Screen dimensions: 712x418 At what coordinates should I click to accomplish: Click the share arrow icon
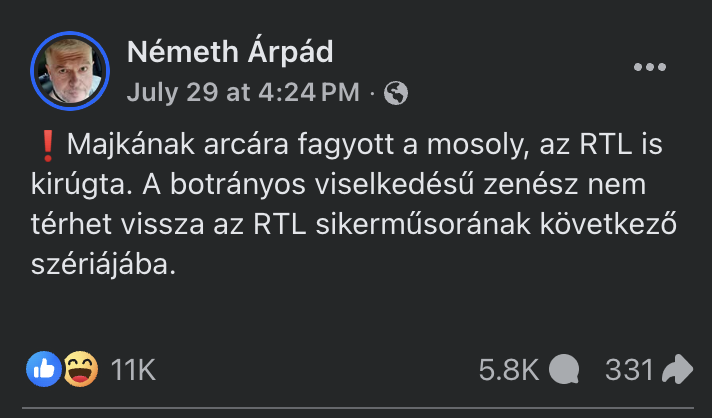(x=677, y=370)
